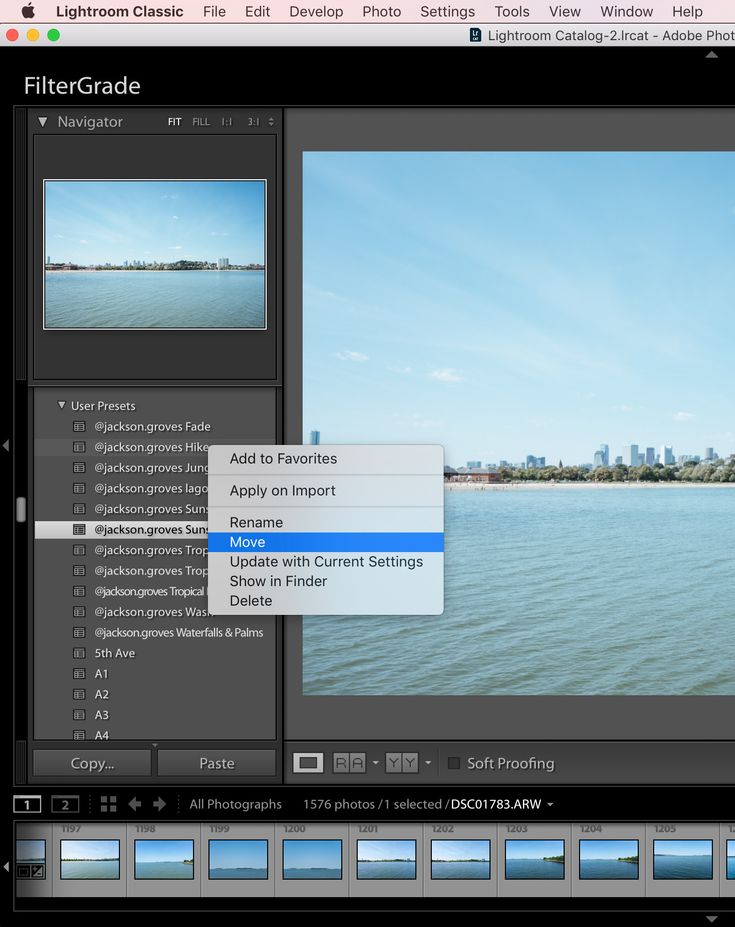The width and height of the screenshot is (735, 927).
Task: Open the DSC01783.ARW source dropdown
Action: pos(551,805)
